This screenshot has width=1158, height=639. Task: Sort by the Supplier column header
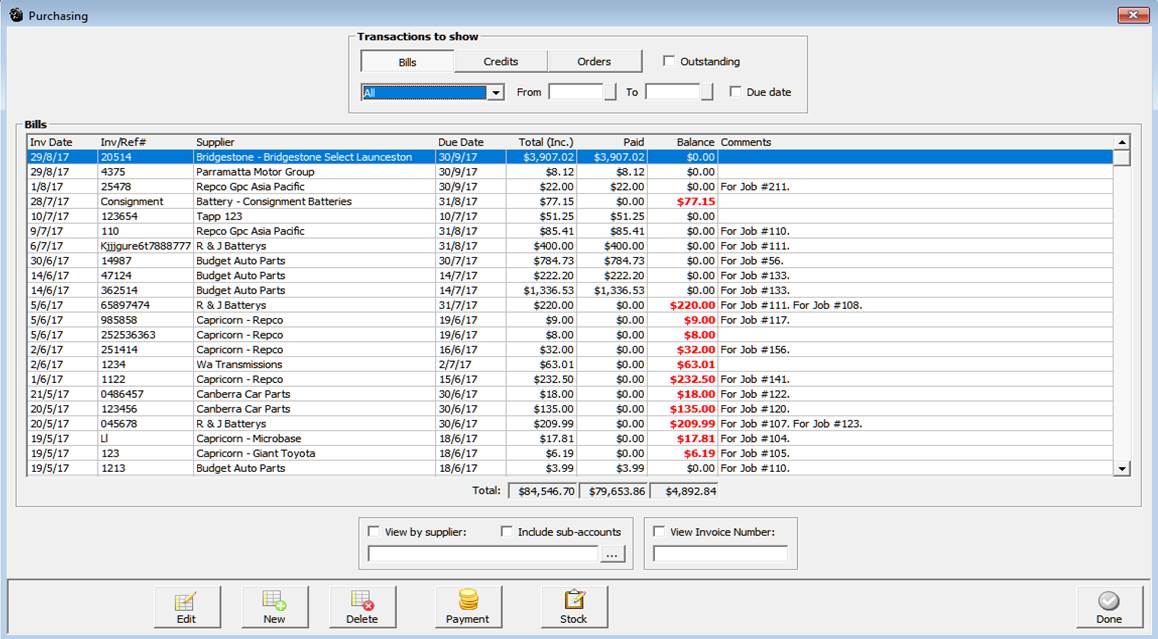215,142
